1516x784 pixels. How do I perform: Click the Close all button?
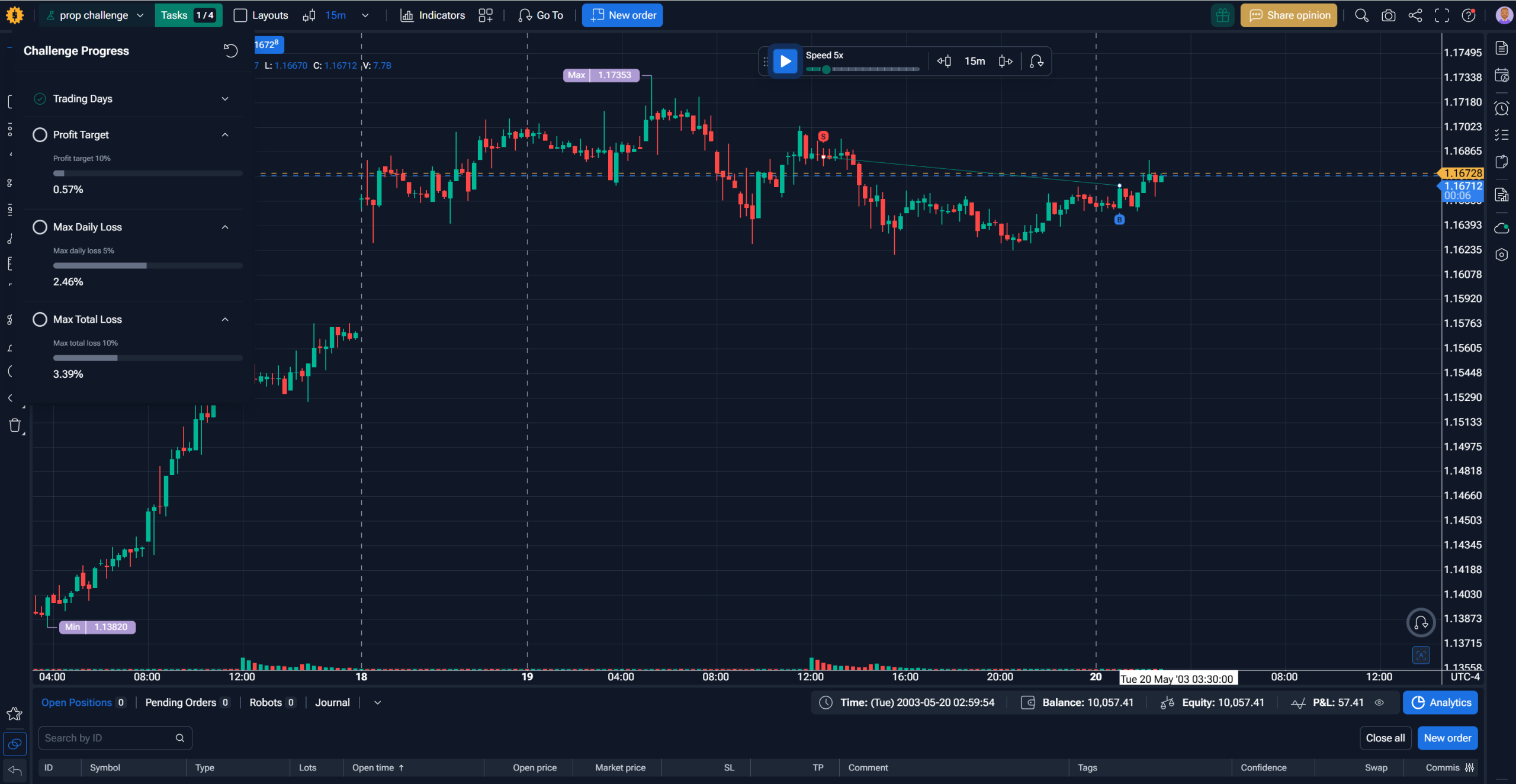pyautogui.click(x=1385, y=738)
